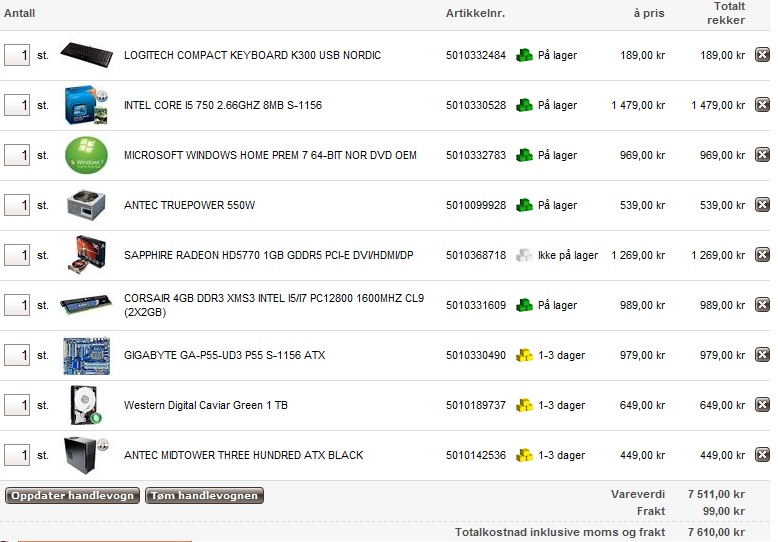The height and width of the screenshot is (542, 778).
Task: Open ANTEC TRUEPOWER 550W product link
Action: point(190,205)
